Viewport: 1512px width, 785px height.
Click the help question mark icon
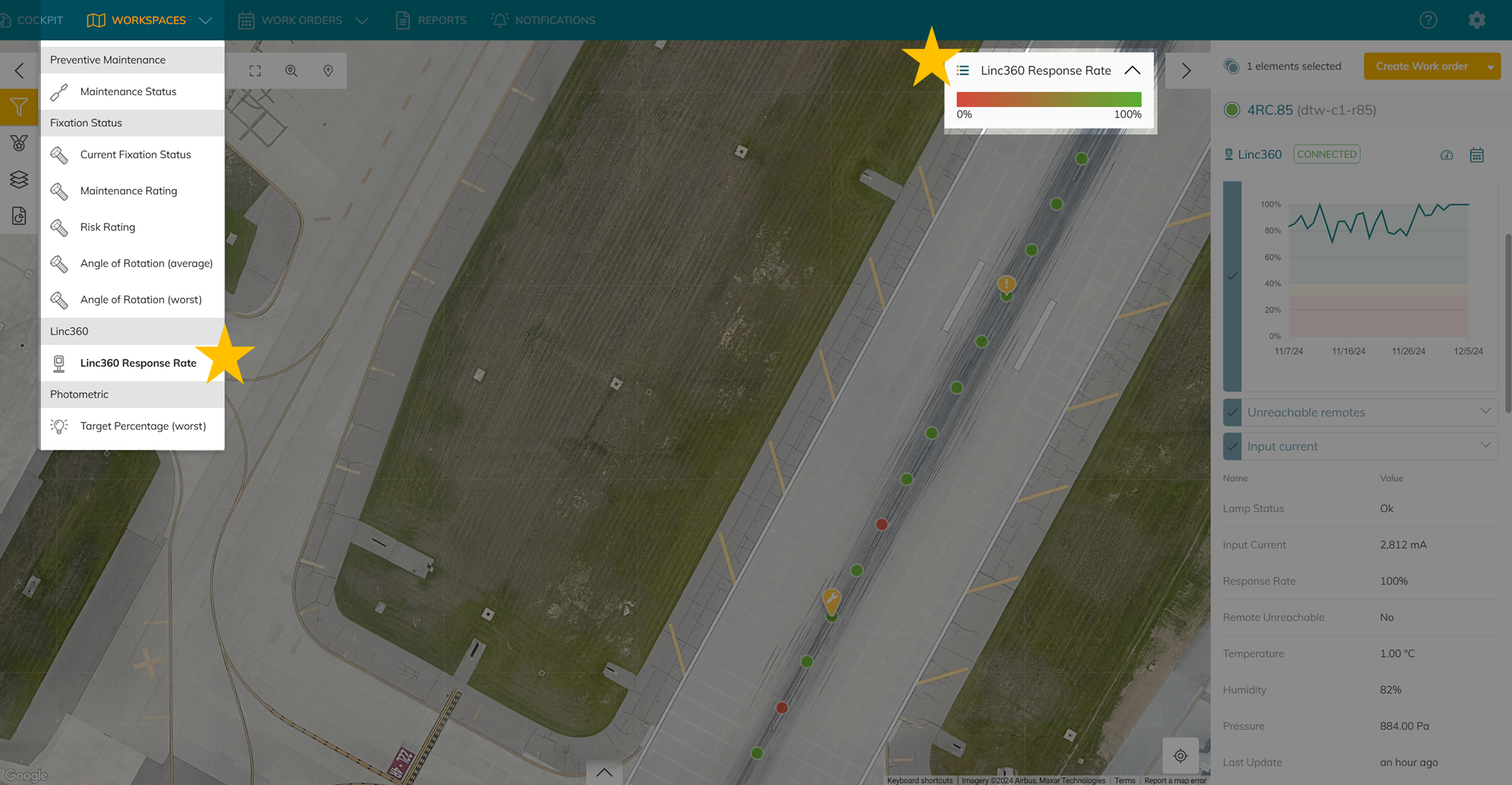coord(1428,20)
